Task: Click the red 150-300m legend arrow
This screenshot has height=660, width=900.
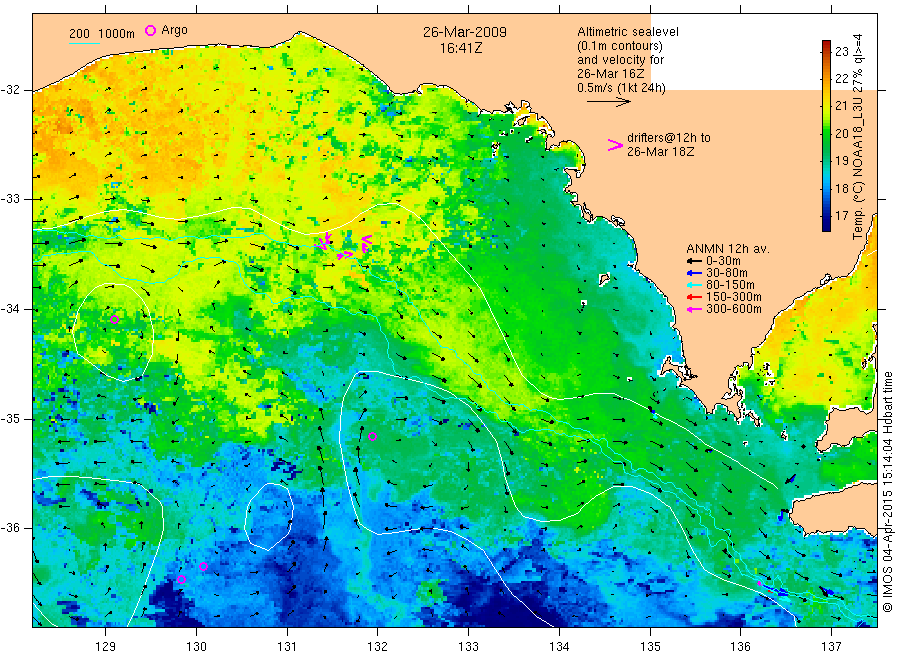Action: 695,297
